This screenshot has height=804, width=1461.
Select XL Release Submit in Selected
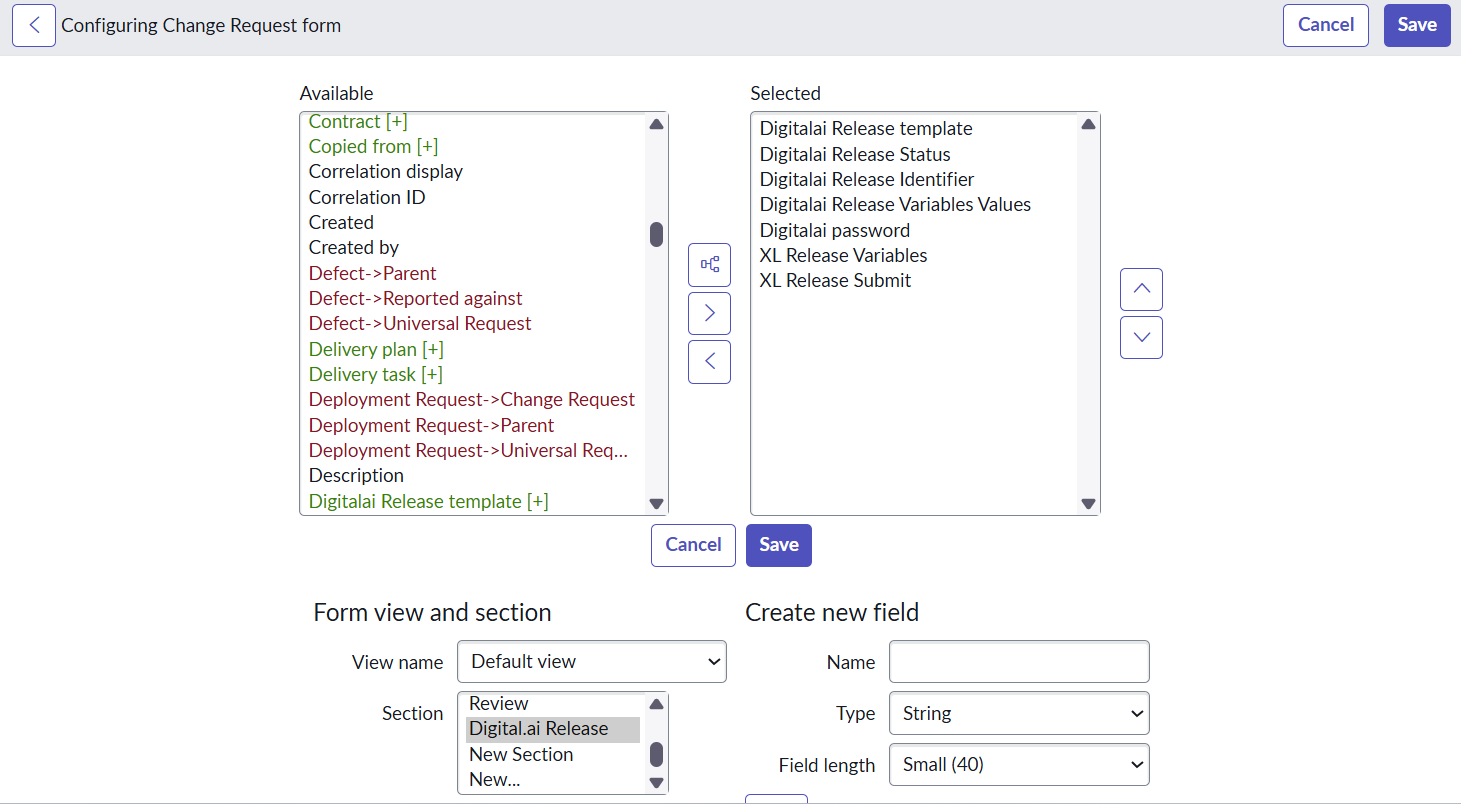click(x=835, y=280)
